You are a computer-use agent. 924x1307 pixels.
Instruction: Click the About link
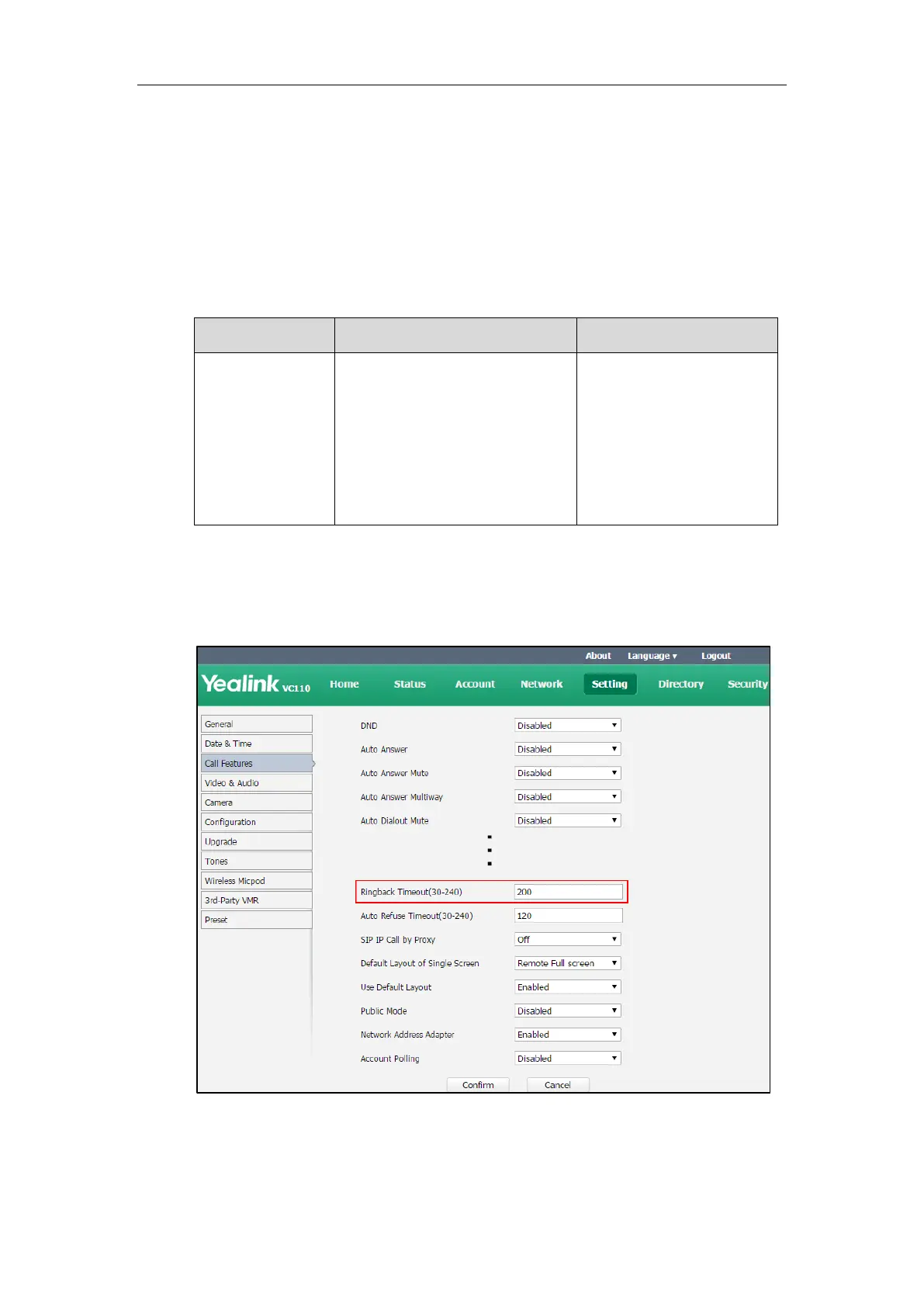point(598,656)
